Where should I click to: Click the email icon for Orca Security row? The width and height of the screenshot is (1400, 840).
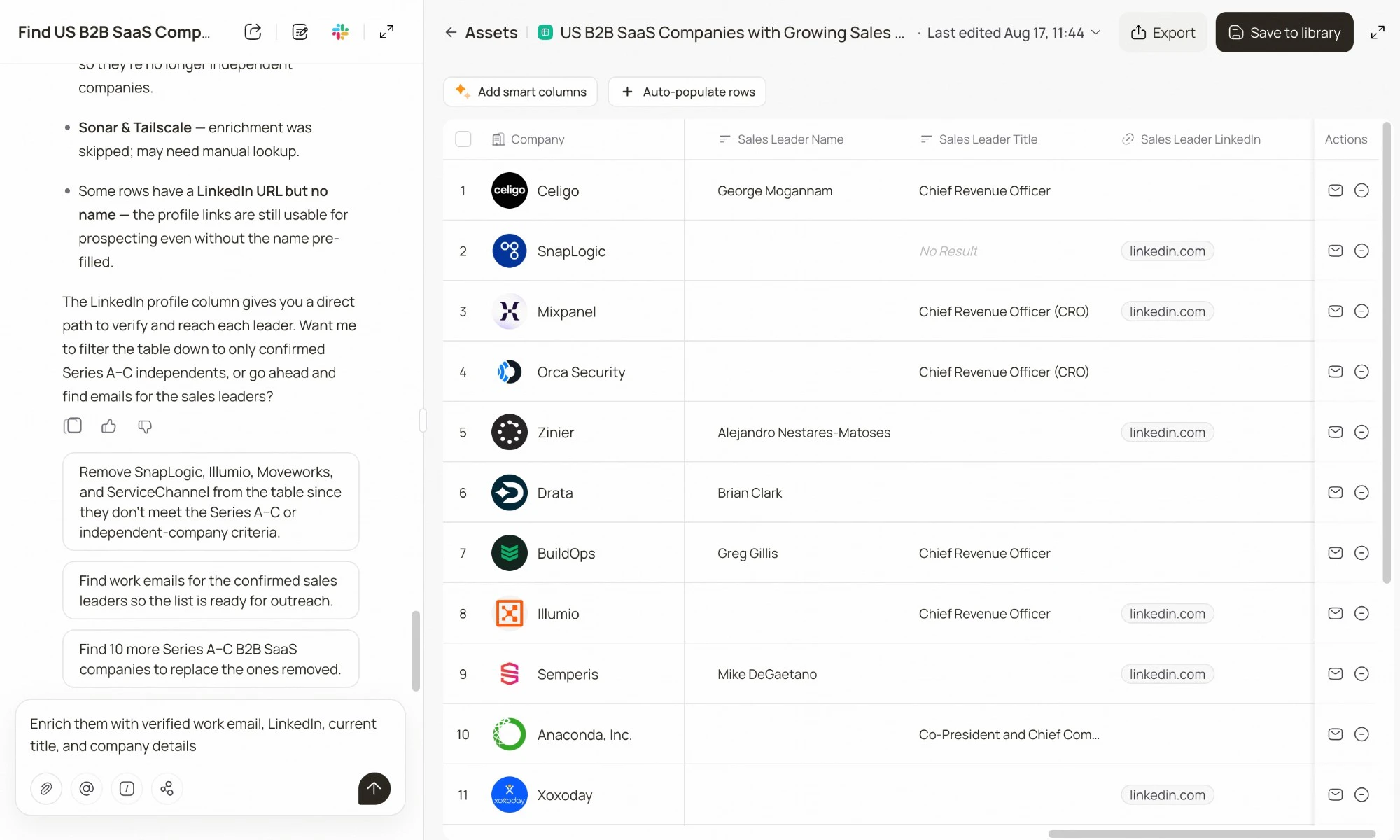(1336, 372)
